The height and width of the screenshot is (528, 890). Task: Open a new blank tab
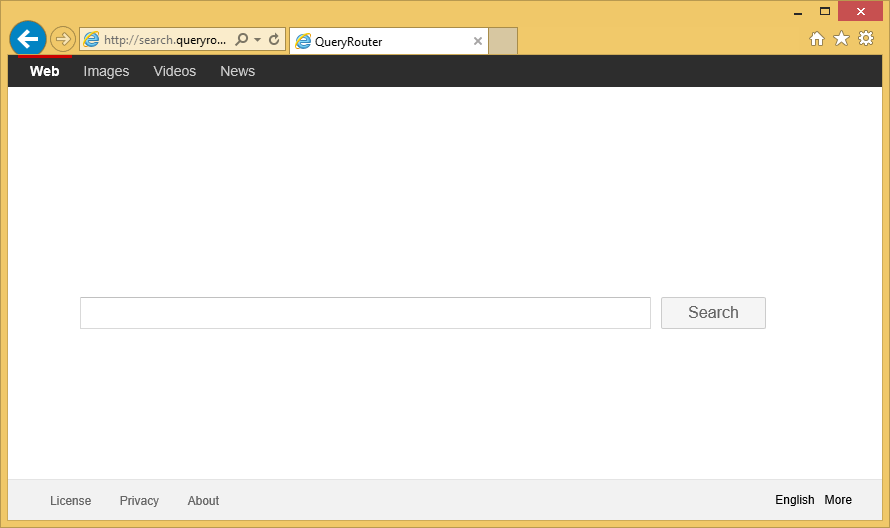[x=503, y=41]
